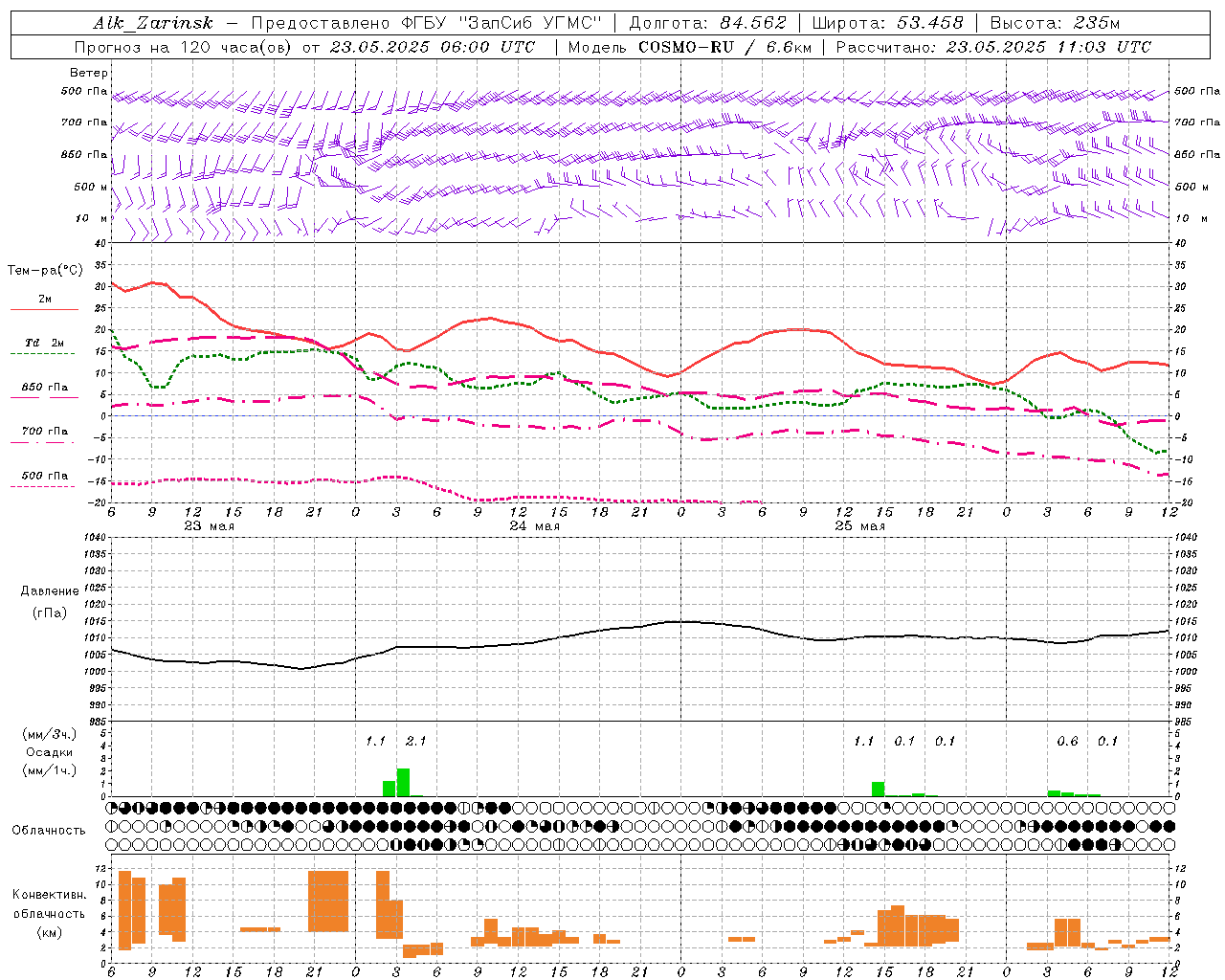Click the 23 мая date label
1225x980 pixels.
(210, 526)
